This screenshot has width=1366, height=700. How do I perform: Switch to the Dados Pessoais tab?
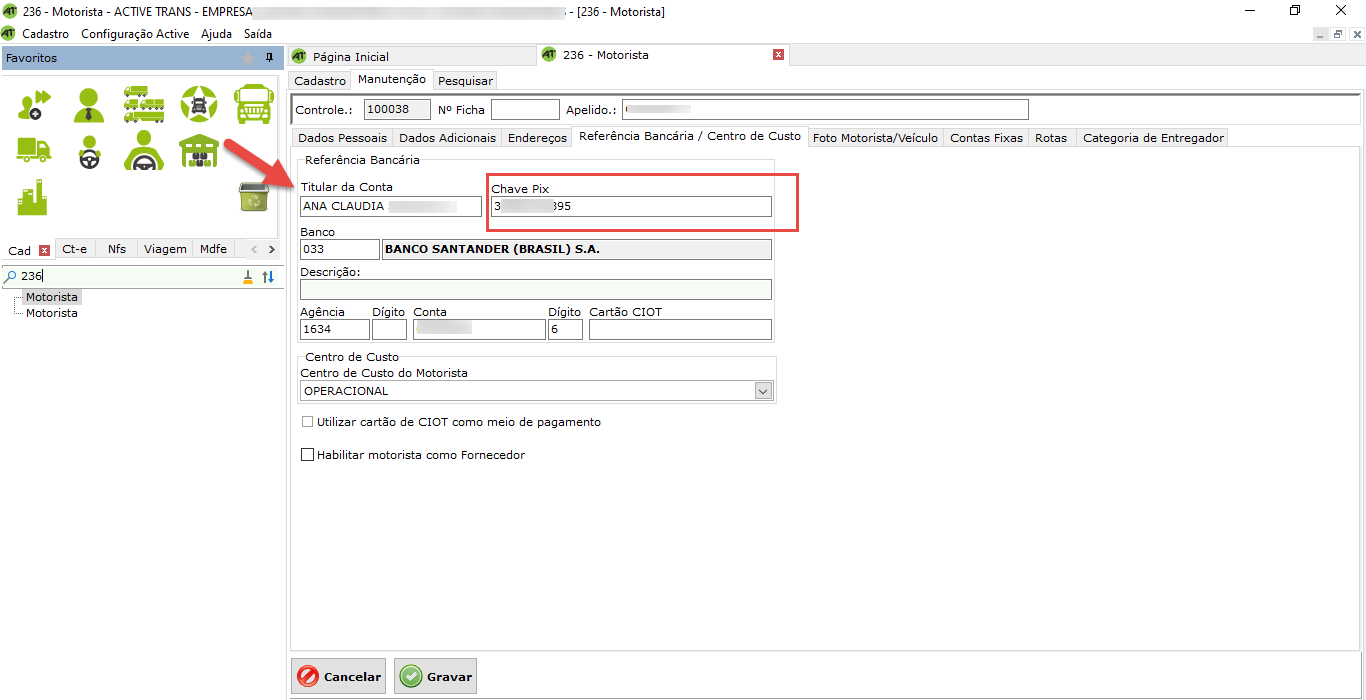coord(342,138)
